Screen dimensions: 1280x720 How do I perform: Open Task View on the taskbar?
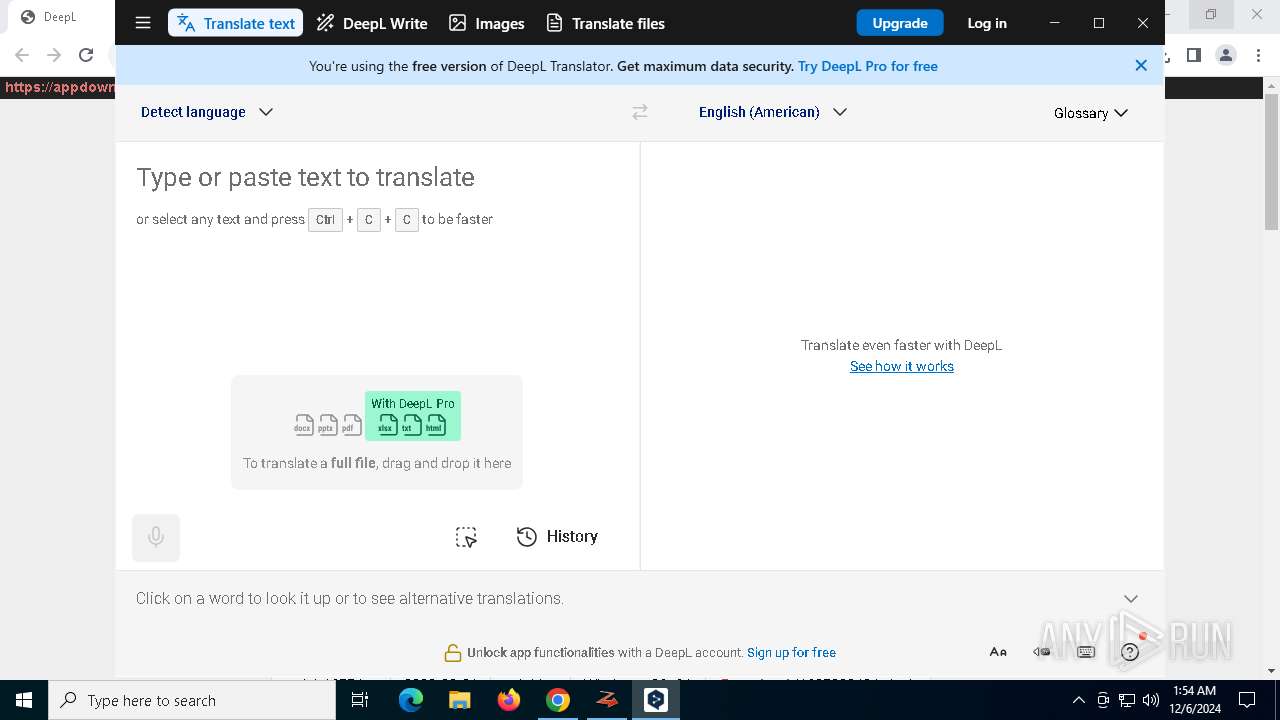[x=360, y=700]
